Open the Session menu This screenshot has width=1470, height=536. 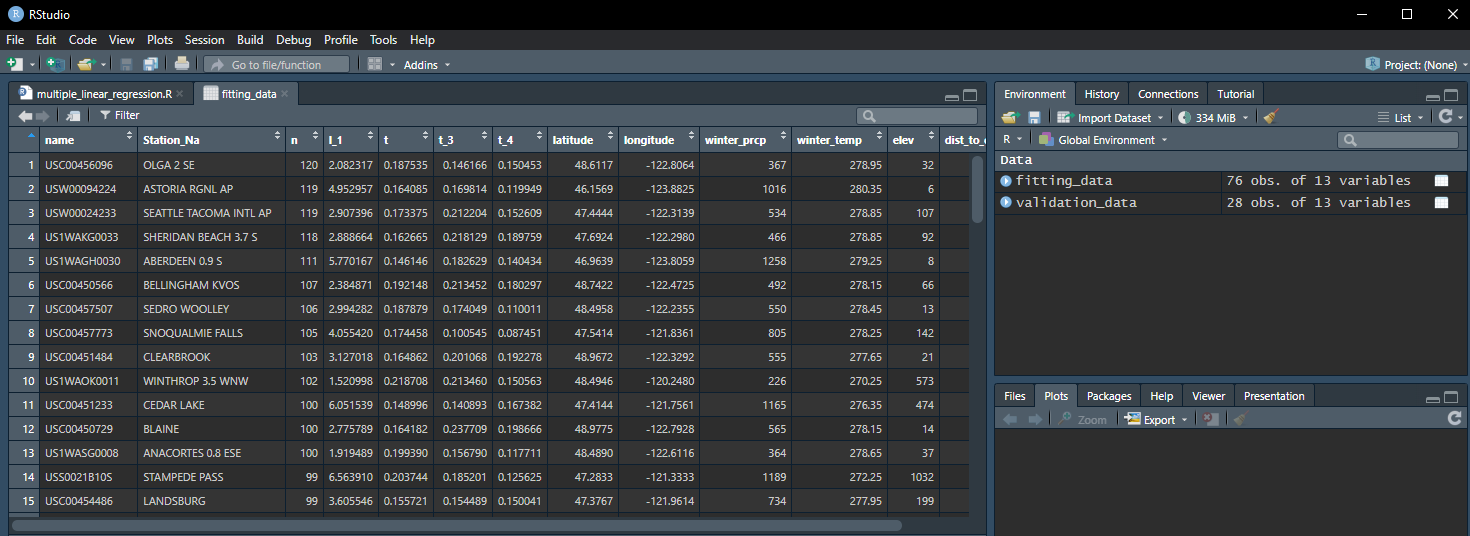click(x=204, y=40)
